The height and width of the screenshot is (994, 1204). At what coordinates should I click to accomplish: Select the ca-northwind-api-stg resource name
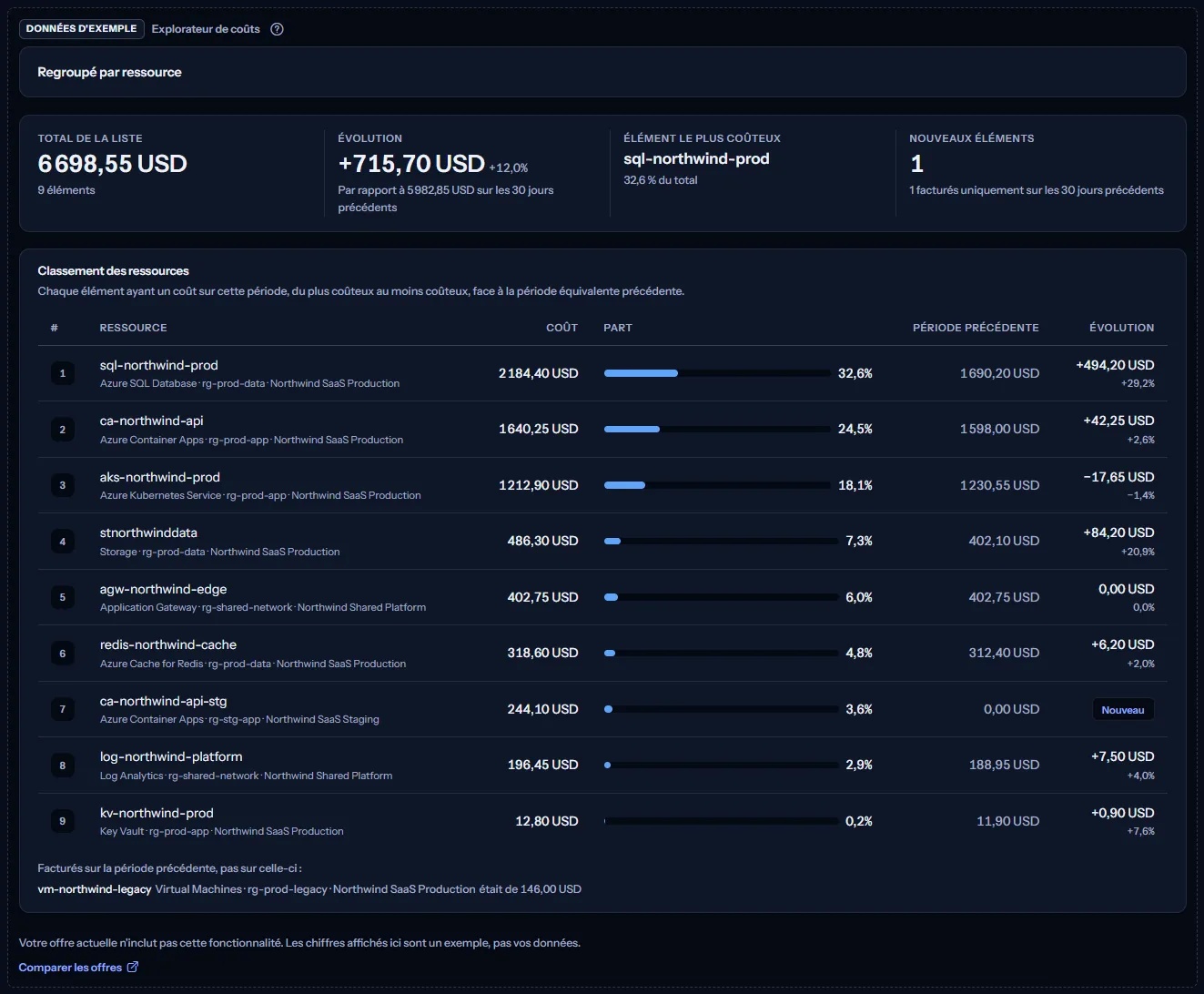click(164, 701)
